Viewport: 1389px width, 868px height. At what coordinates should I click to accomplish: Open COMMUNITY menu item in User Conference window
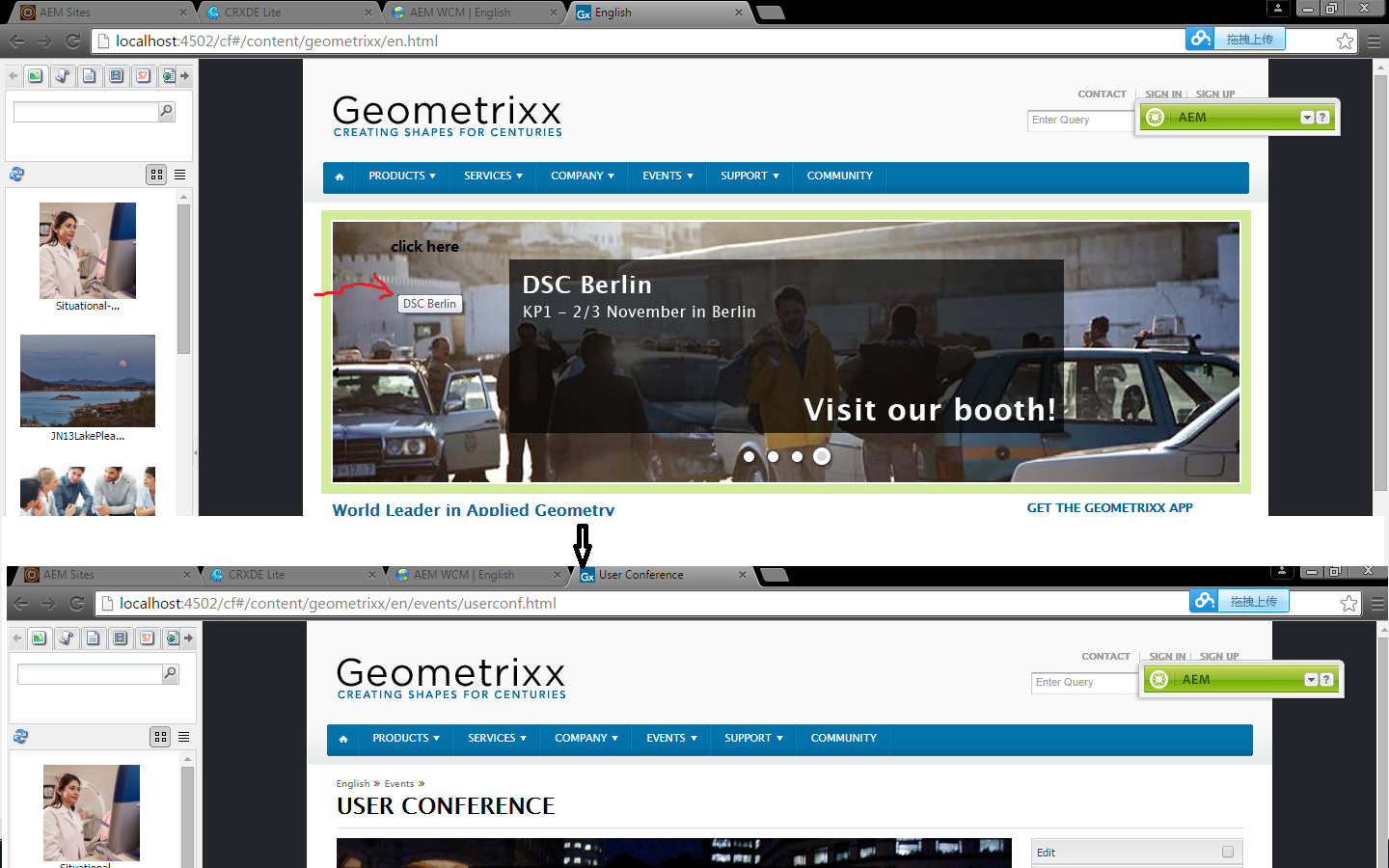[x=843, y=739]
